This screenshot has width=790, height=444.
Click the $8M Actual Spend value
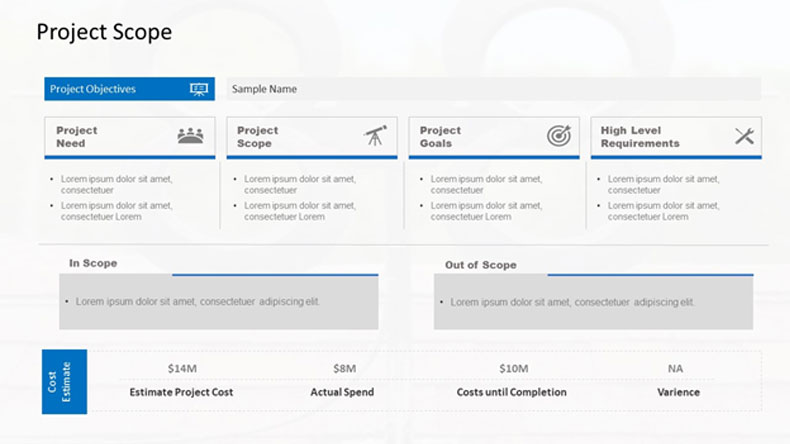click(345, 368)
